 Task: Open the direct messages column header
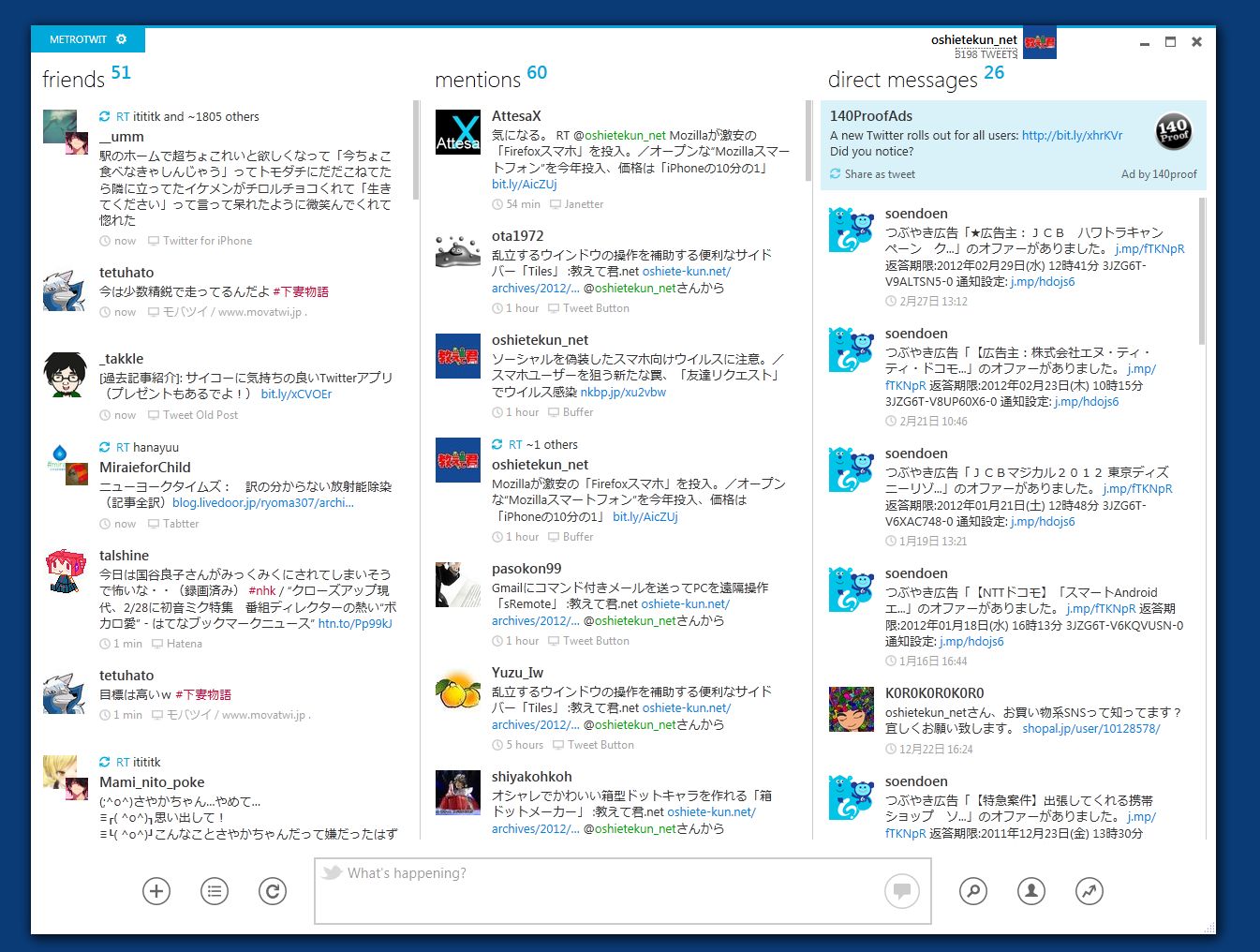[x=903, y=80]
